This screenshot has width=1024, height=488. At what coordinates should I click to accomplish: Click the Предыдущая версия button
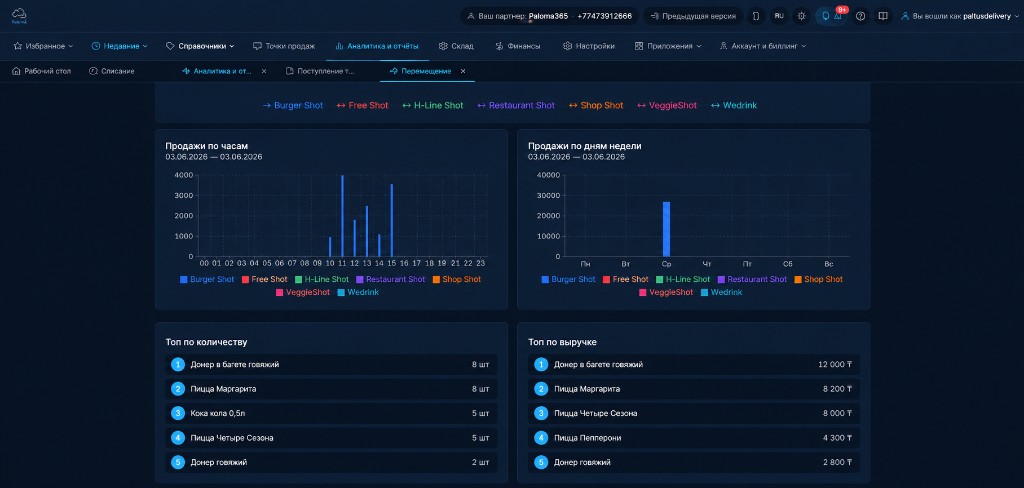pyautogui.click(x=692, y=16)
